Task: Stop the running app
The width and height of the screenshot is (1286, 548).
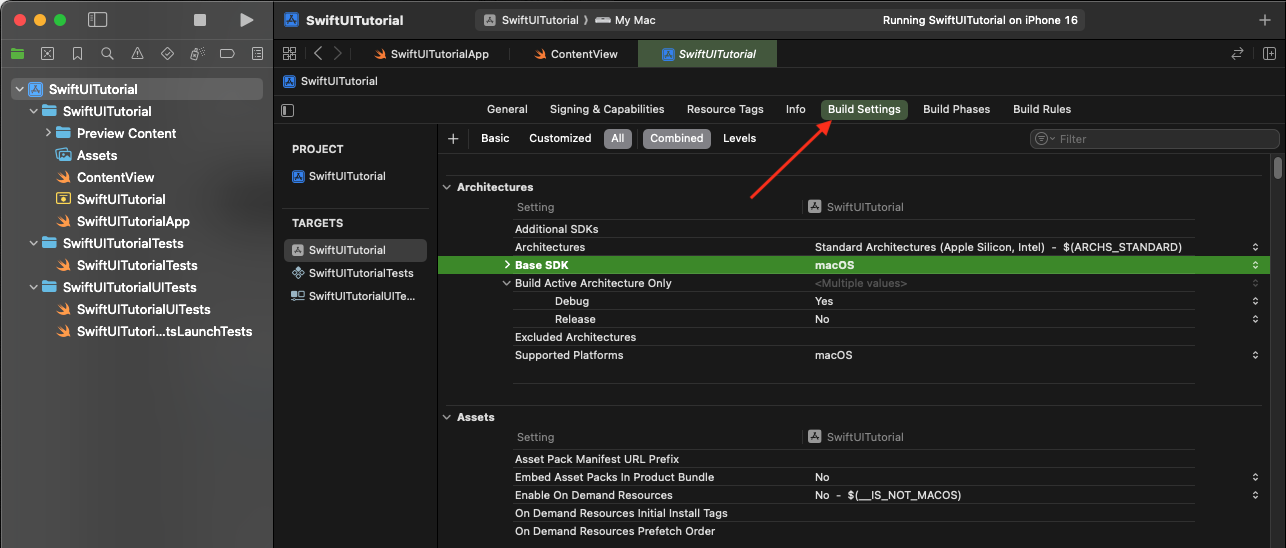Action: [200, 20]
